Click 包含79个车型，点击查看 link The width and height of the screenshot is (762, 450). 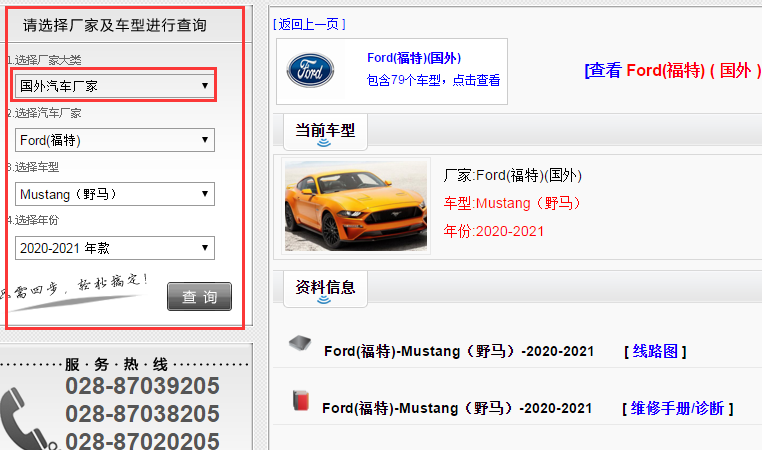pyautogui.click(x=433, y=80)
